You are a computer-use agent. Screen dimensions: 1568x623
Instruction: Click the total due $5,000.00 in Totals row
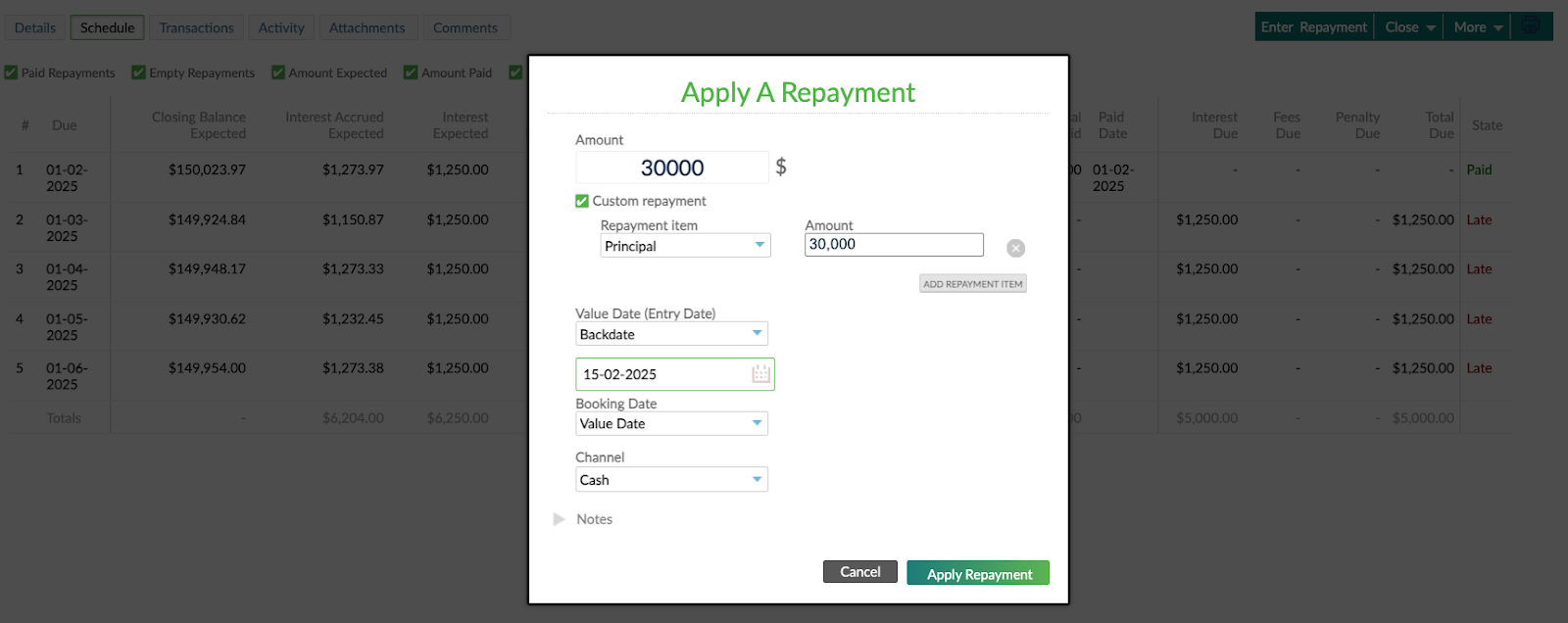click(x=1423, y=418)
